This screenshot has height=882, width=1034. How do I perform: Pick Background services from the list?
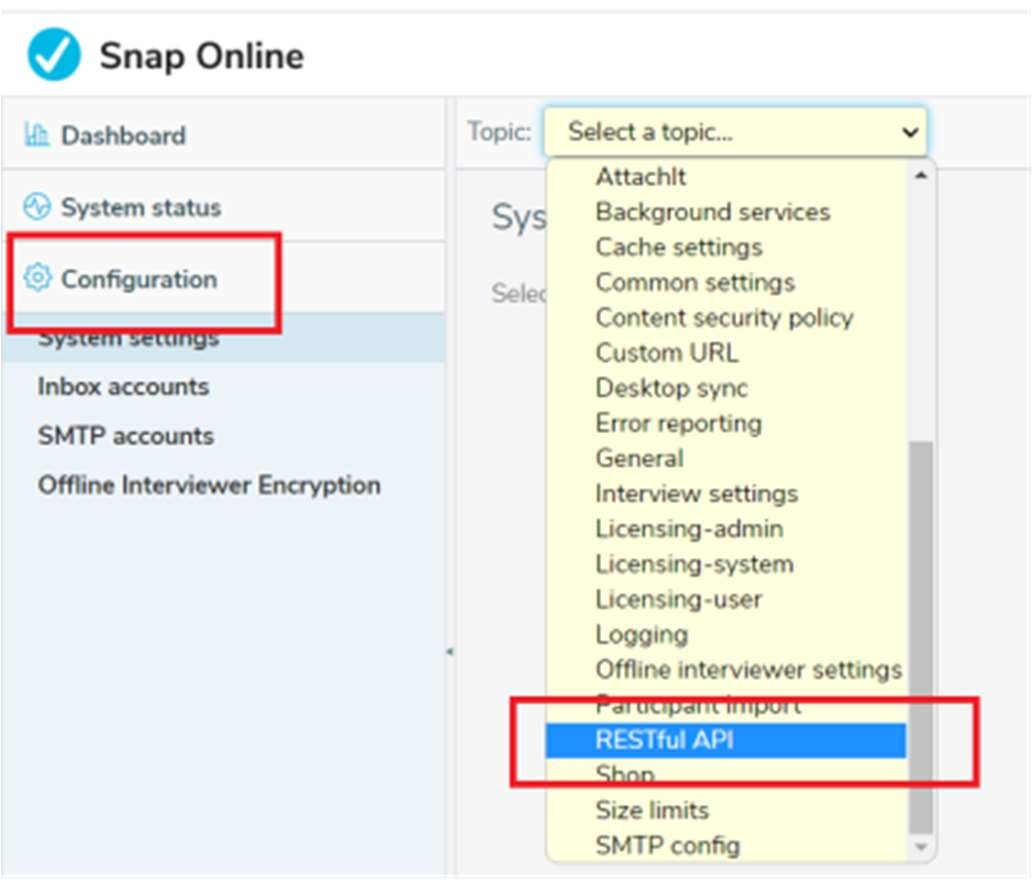pyautogui.click(x=712, y=212)
